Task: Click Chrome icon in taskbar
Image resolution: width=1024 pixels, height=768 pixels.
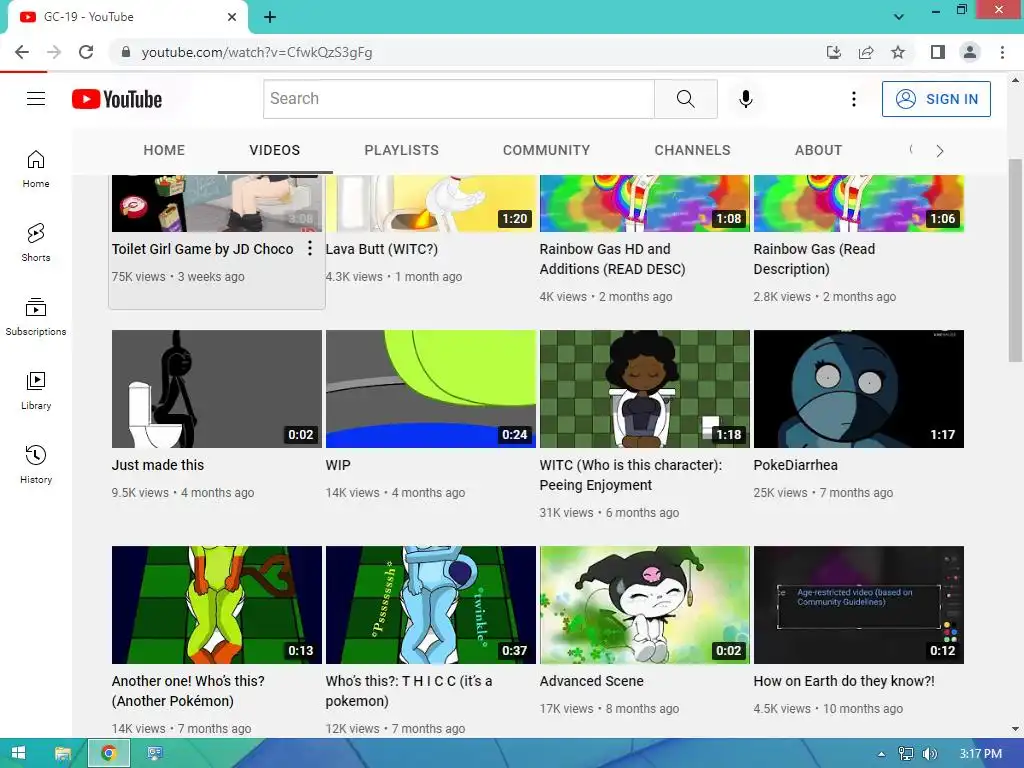Action: click(x=108, y=753)
